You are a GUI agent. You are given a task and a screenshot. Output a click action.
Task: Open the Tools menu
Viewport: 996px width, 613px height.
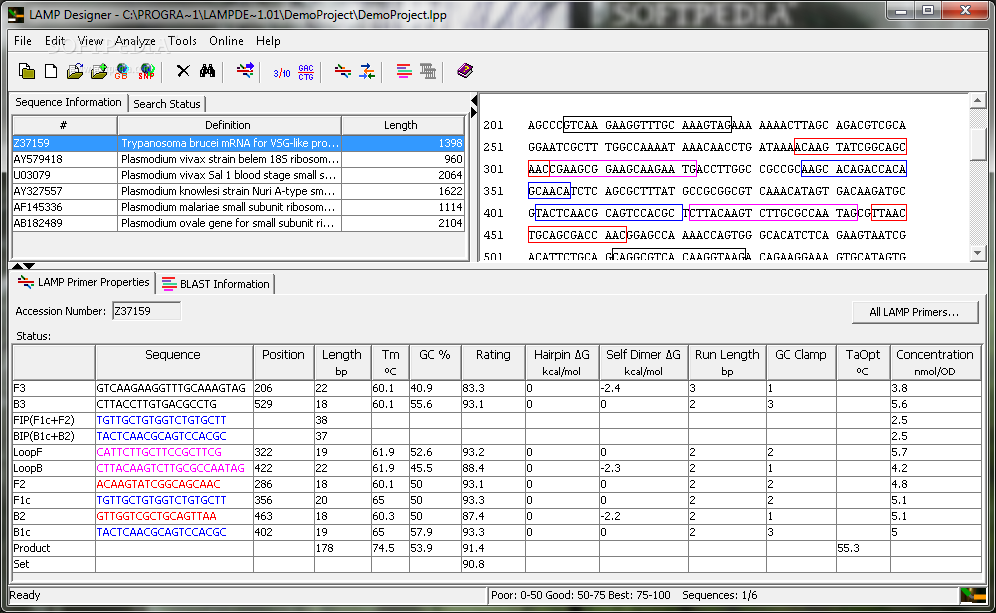182,41
